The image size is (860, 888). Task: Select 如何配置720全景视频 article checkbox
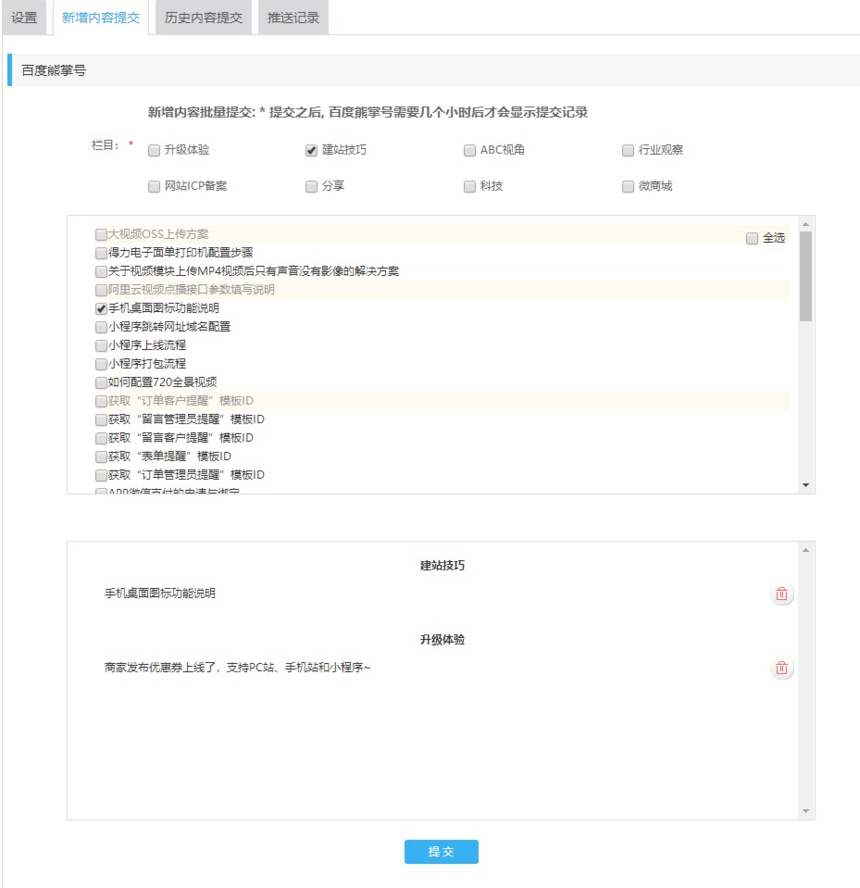click(101, 383)
